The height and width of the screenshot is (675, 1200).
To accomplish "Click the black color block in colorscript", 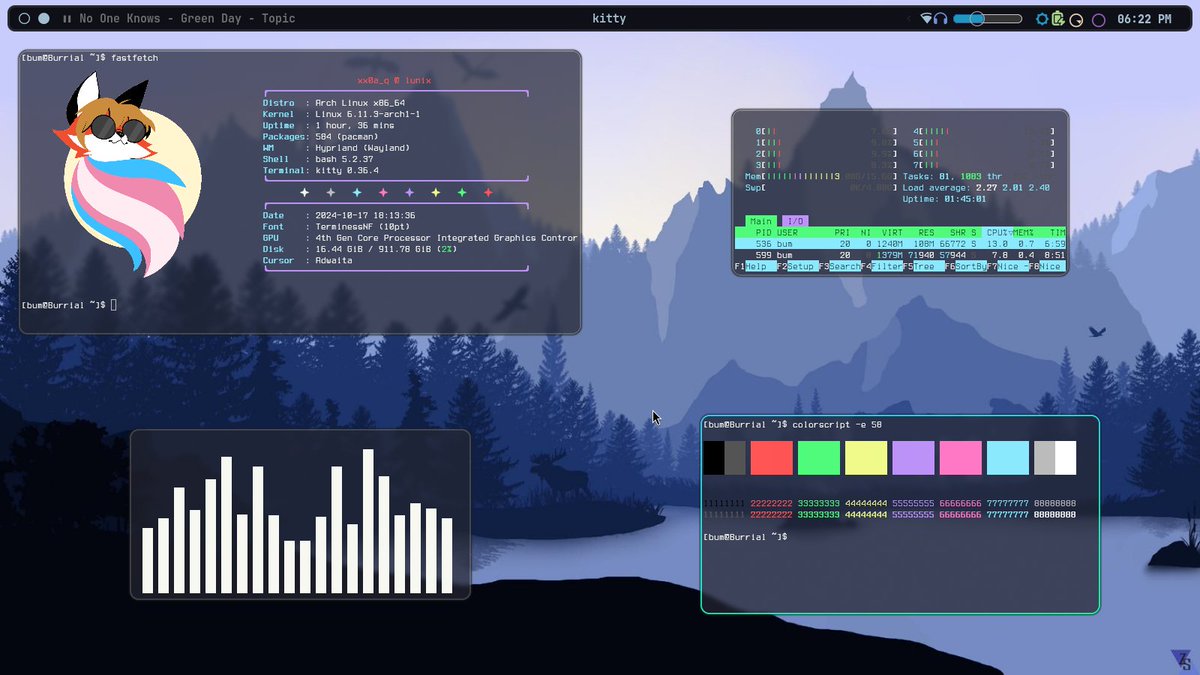I will (x=724, y=458).
